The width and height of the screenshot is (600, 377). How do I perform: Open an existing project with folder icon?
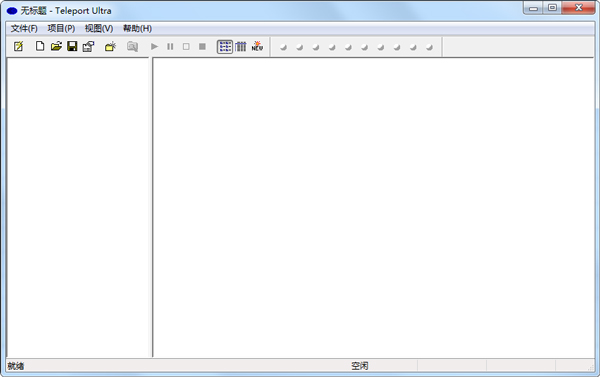tap(56, 46)
